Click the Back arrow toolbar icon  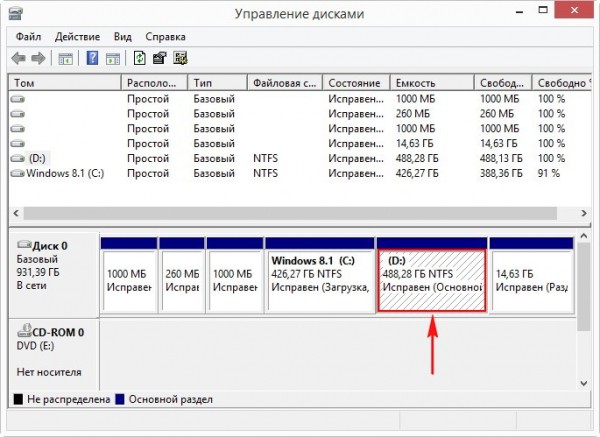(18, 59)
